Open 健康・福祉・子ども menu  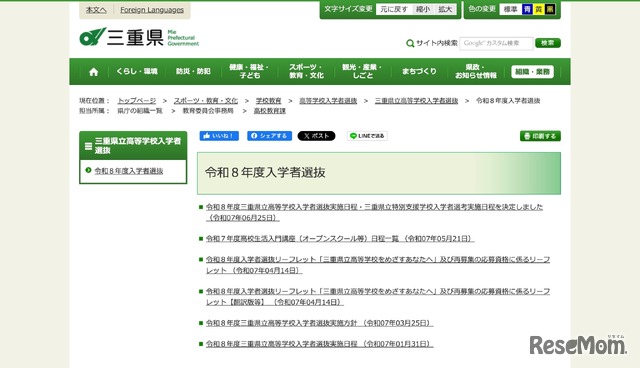pos(249,71)
